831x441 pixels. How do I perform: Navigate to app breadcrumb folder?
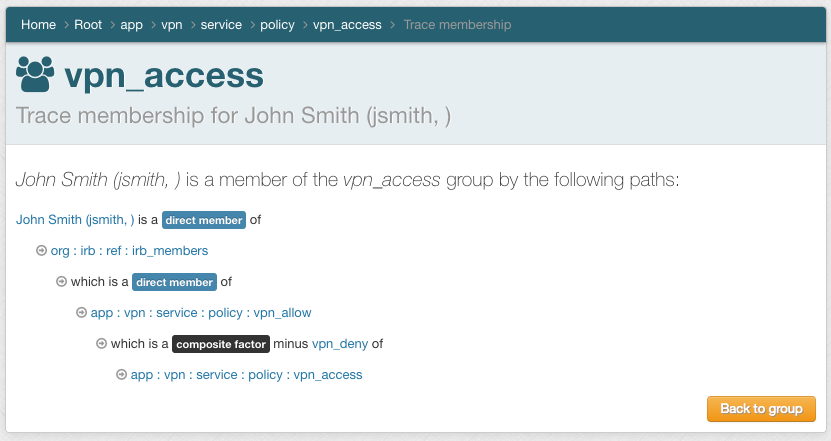[x=131, y=24]
